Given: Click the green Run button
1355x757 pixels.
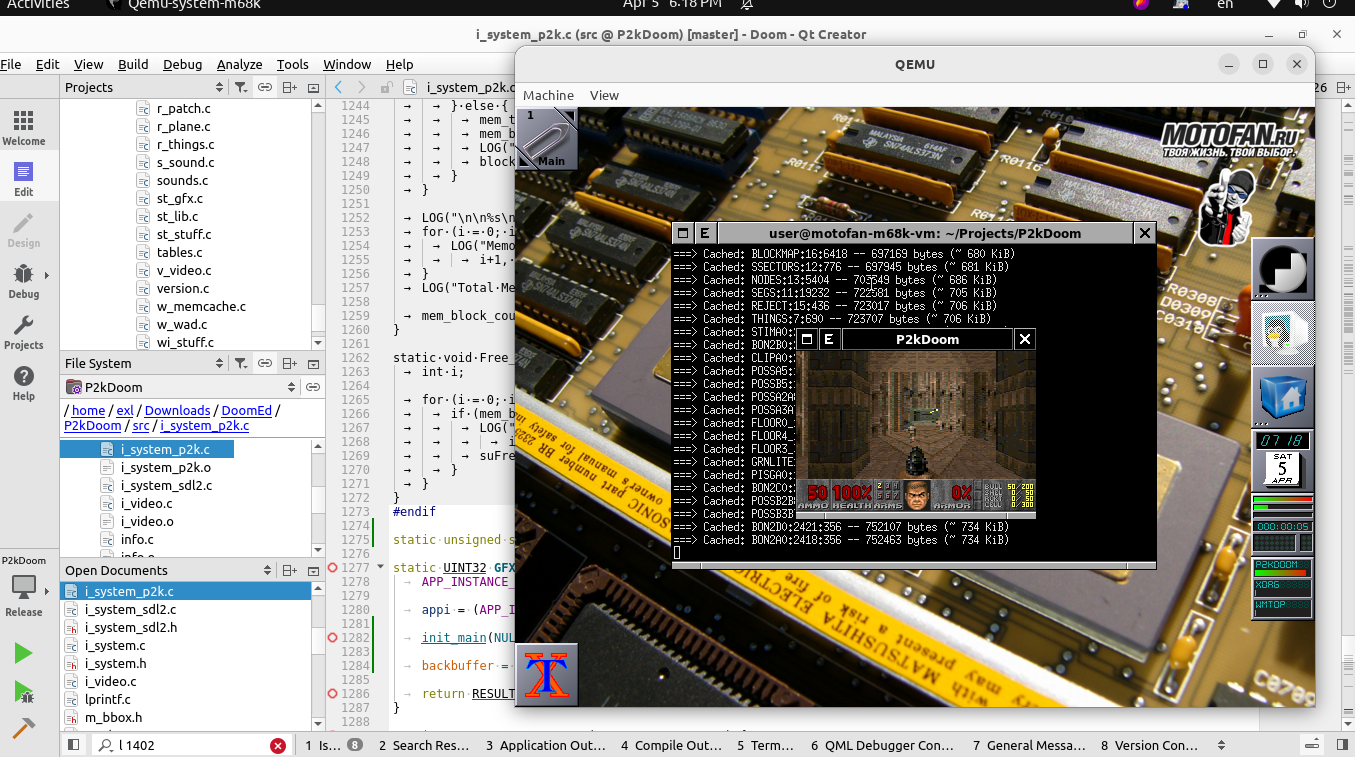Looking at the screenshot, I should 23,654.
